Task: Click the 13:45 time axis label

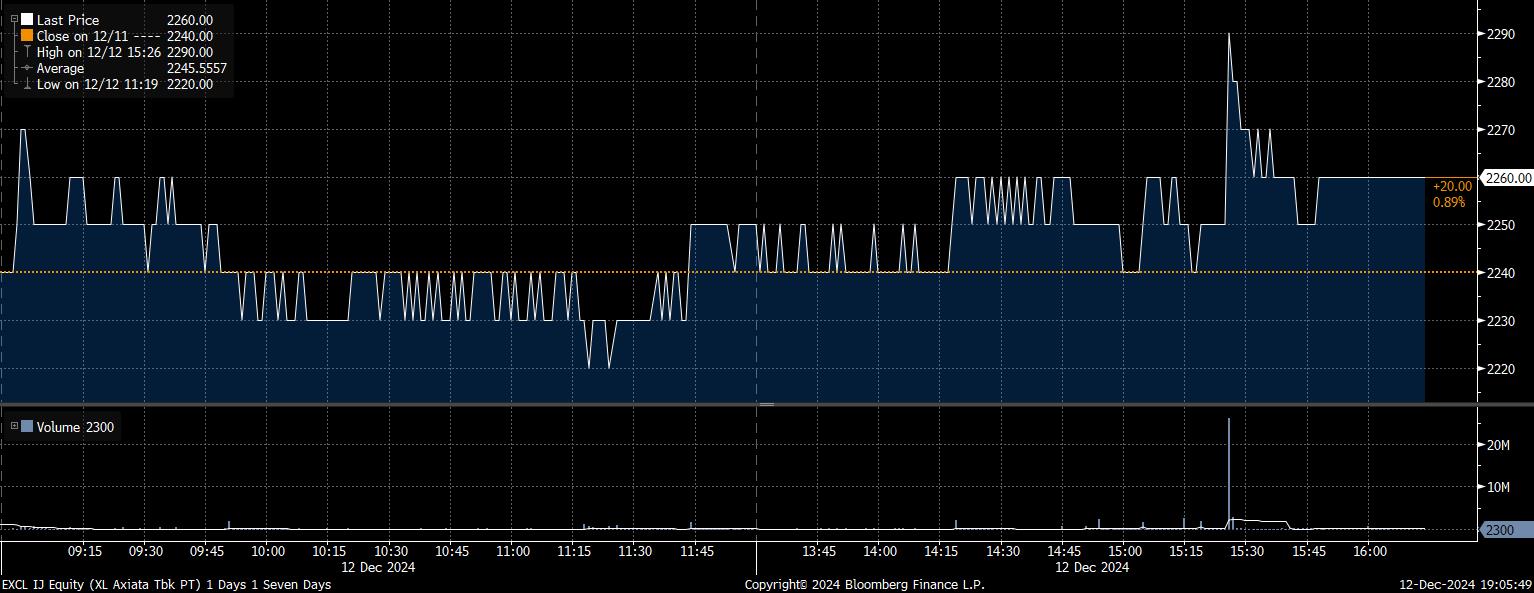Action: click(x=819, y=551)
